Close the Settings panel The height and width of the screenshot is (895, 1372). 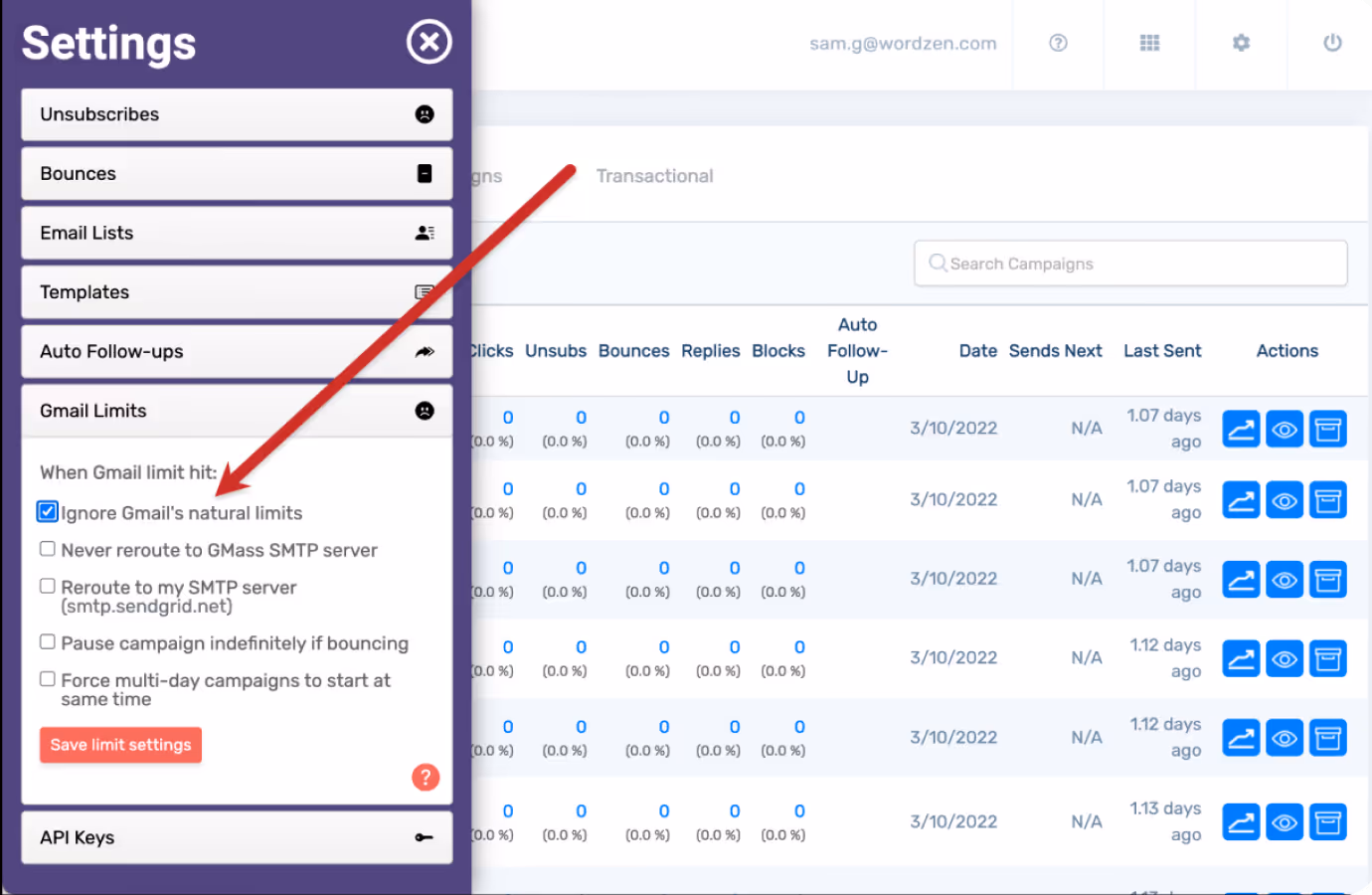click(429, 42)
